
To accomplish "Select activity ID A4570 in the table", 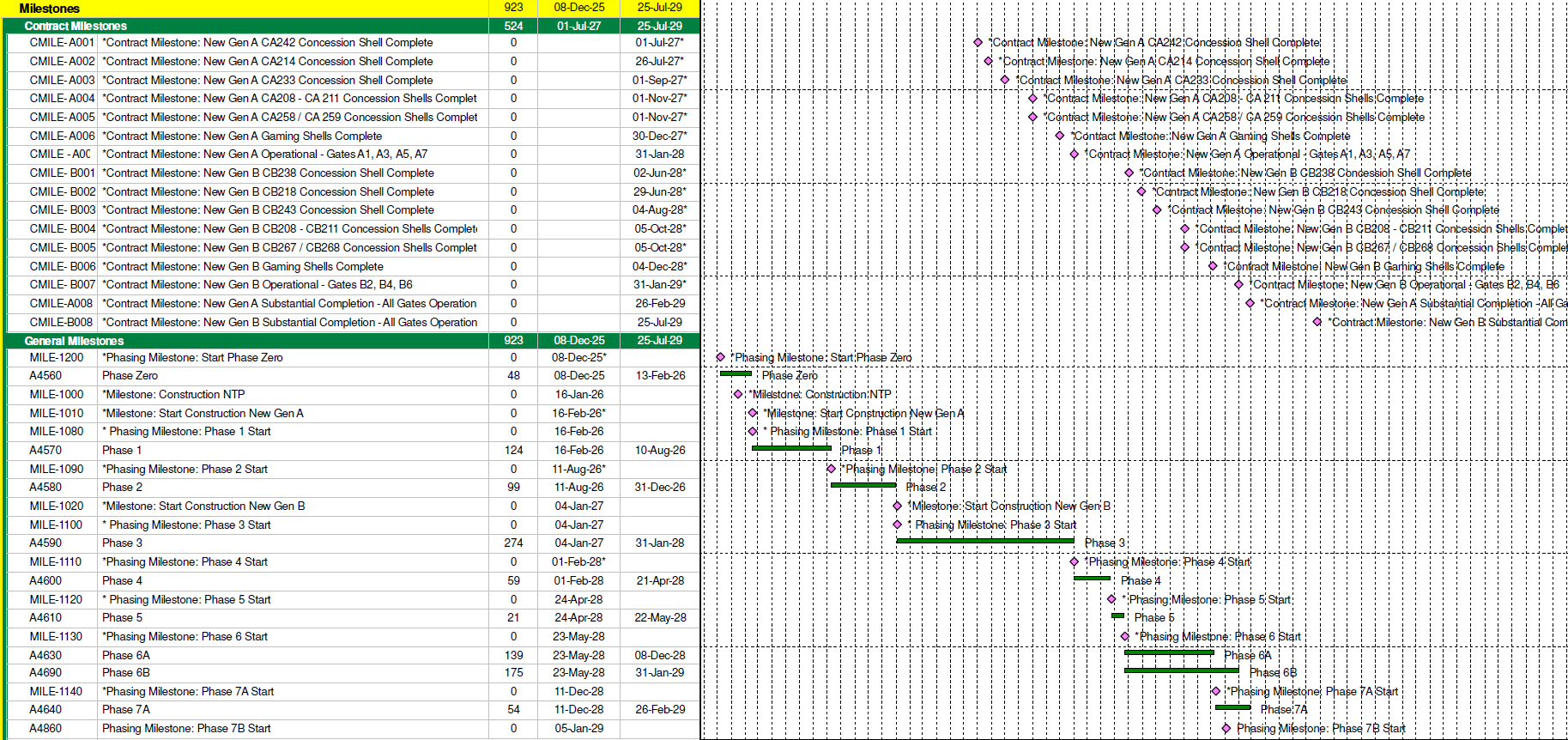I will (45, 450).
